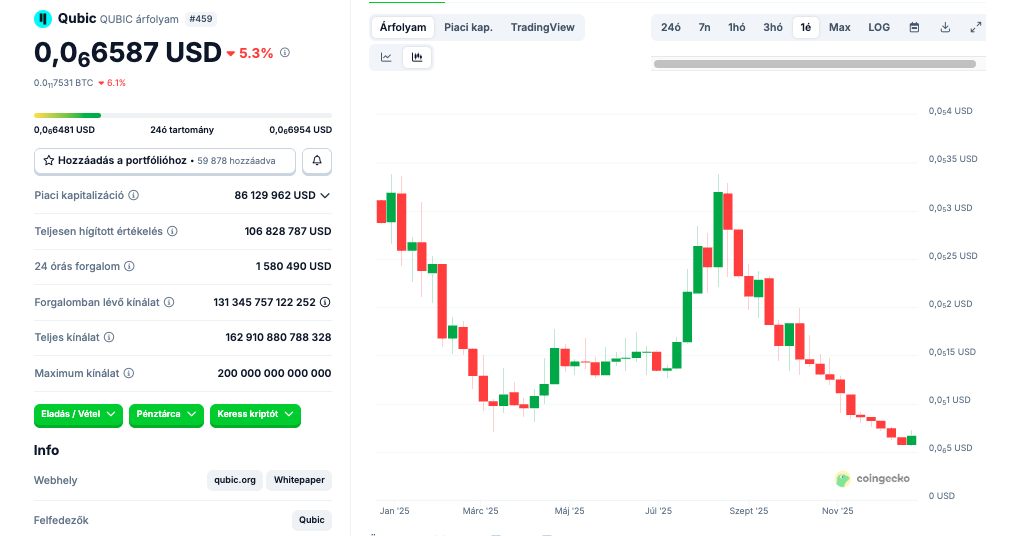Open the Qubic explorer link
The width and height of the screenshot is (1028, 536).
pyautogui.click(x=311, y=520)
